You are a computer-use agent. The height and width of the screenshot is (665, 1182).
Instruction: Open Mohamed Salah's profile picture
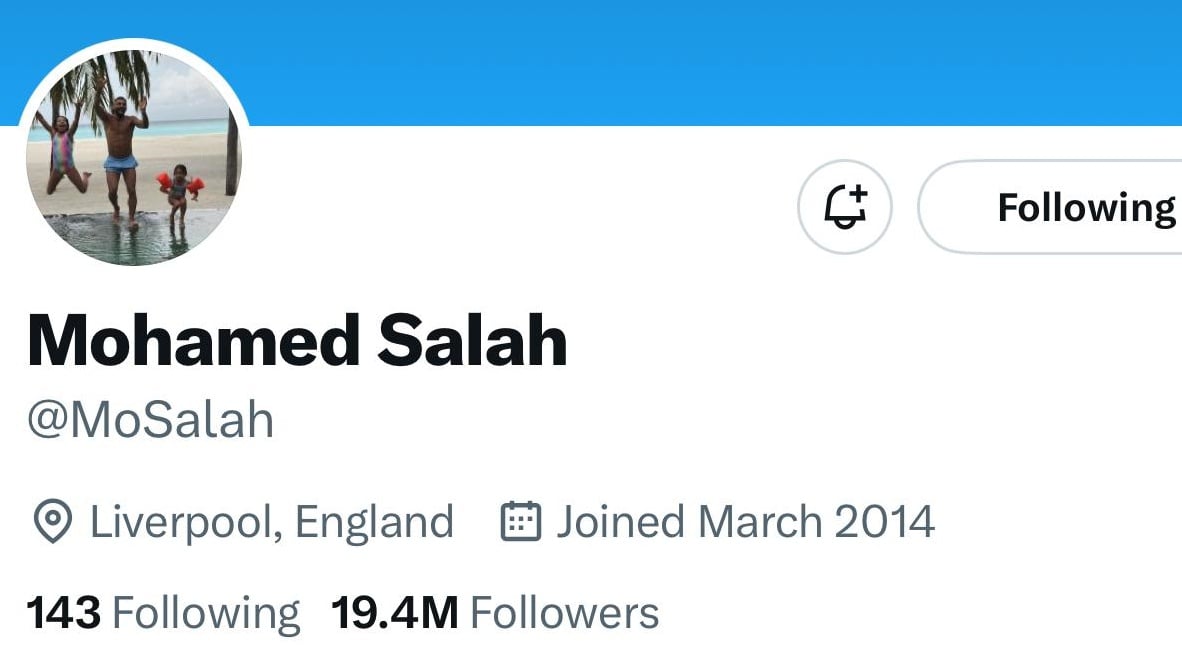(x=133, y=157)
